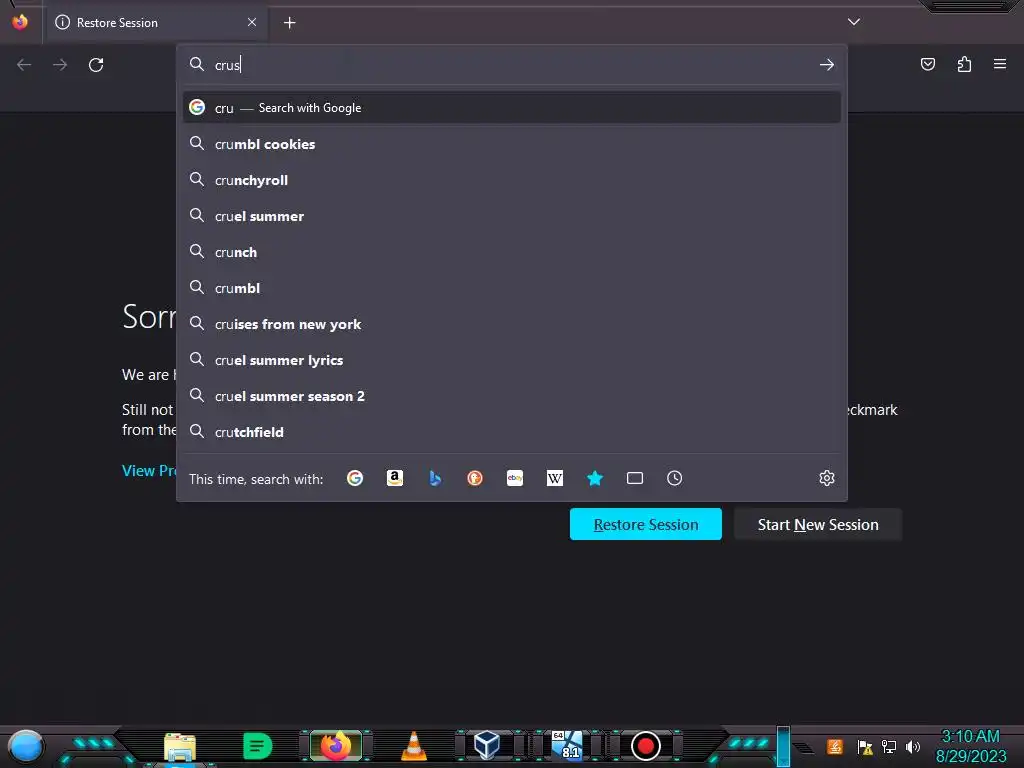Search this time with Amazon icon
Screen dimensions: 1024x768
[x=394, y=478]
